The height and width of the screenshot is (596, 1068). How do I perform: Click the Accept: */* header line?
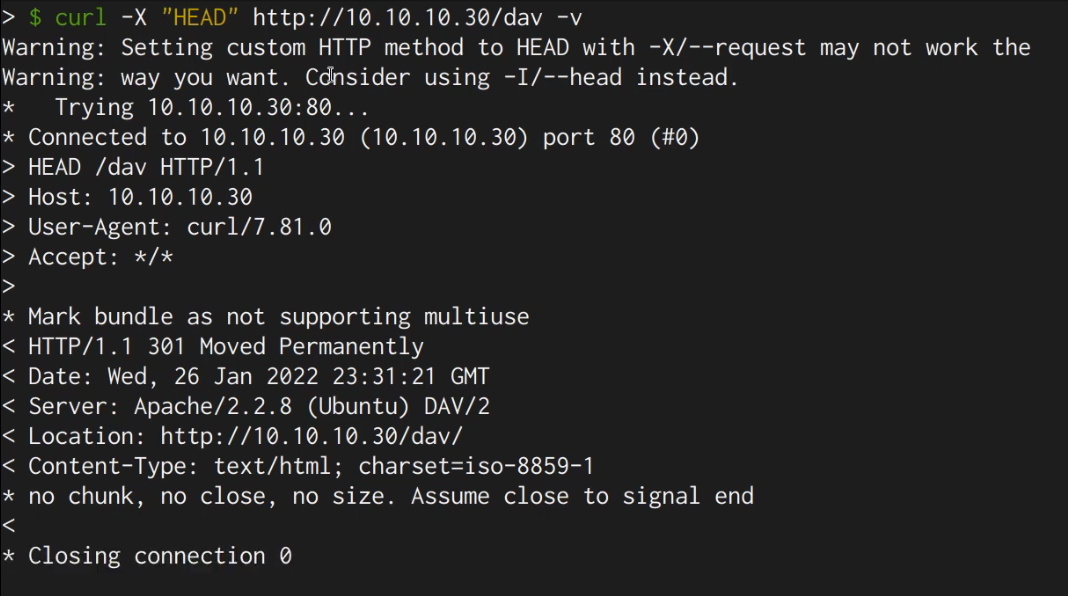tap(100, 257)
